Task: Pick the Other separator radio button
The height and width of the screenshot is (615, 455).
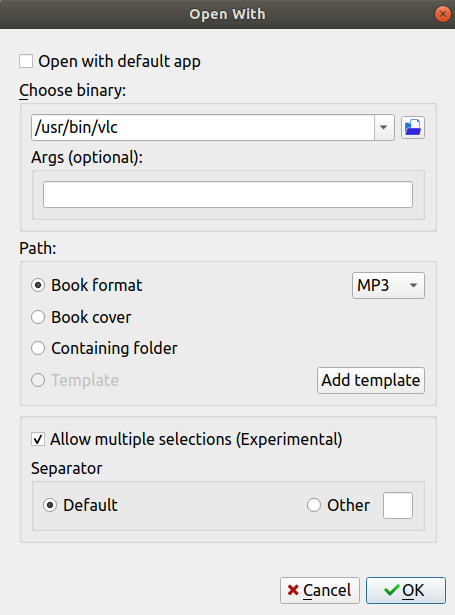Action: click(x=314, y=505)
